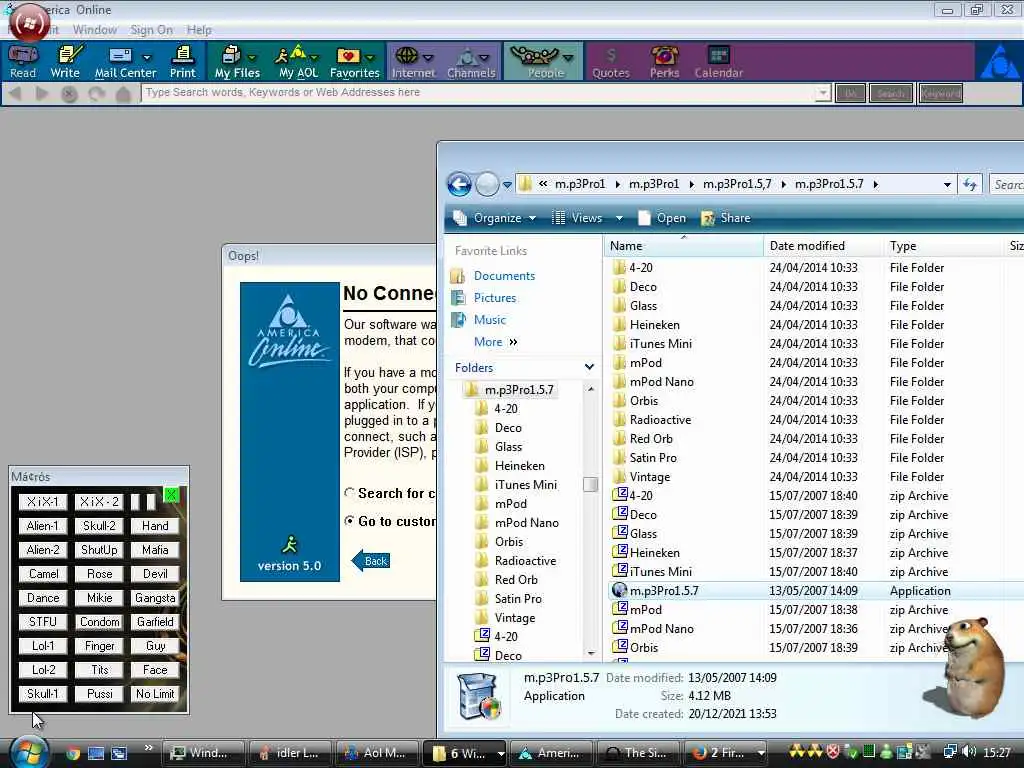Sort by the Name column header
Image resolution: width=1024 pixels, height=768 pixels.
pos(683,246)
